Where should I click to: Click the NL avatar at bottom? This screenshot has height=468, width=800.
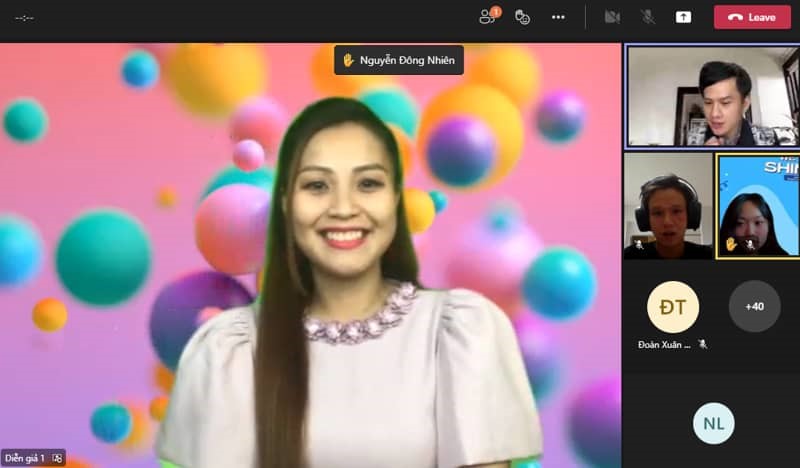[713, 424]
